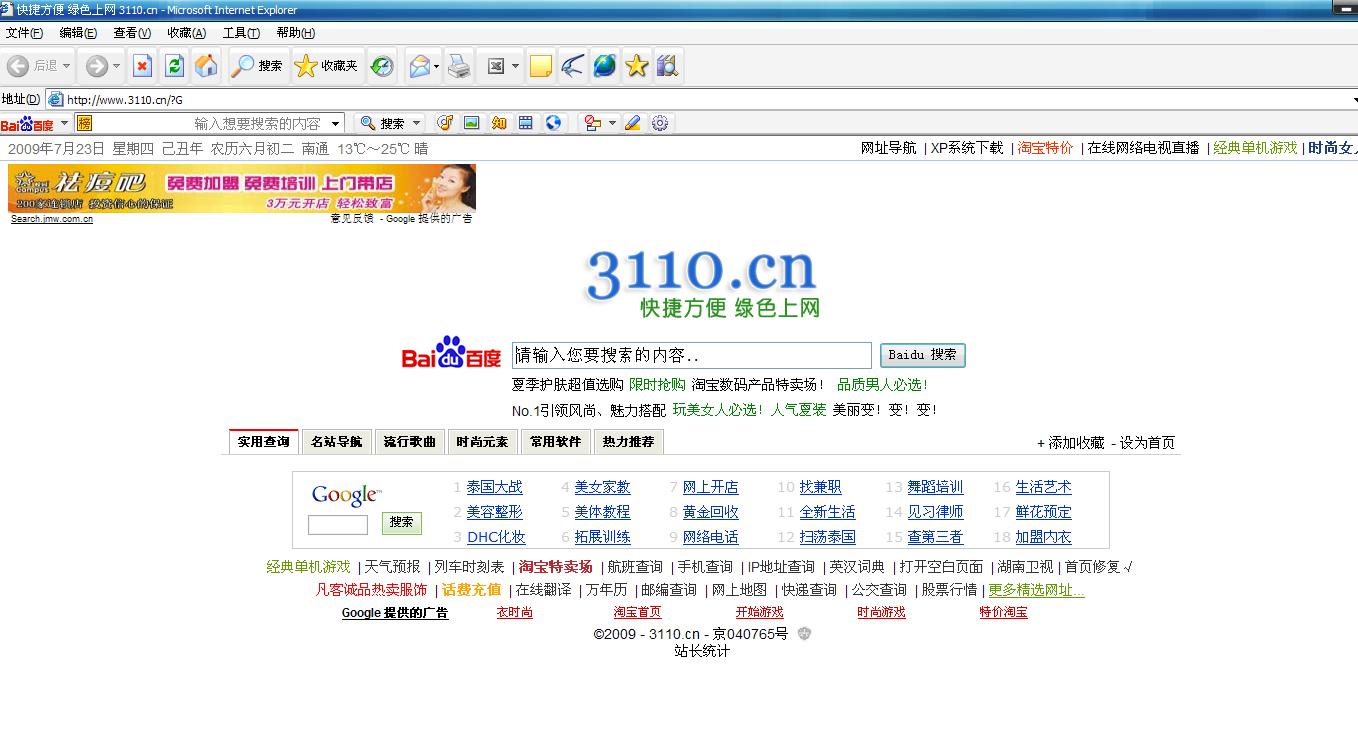The width and height of the screenshot is (1358, 730).
Task: Click the 设为首页 link
Action: point(1147,443)
